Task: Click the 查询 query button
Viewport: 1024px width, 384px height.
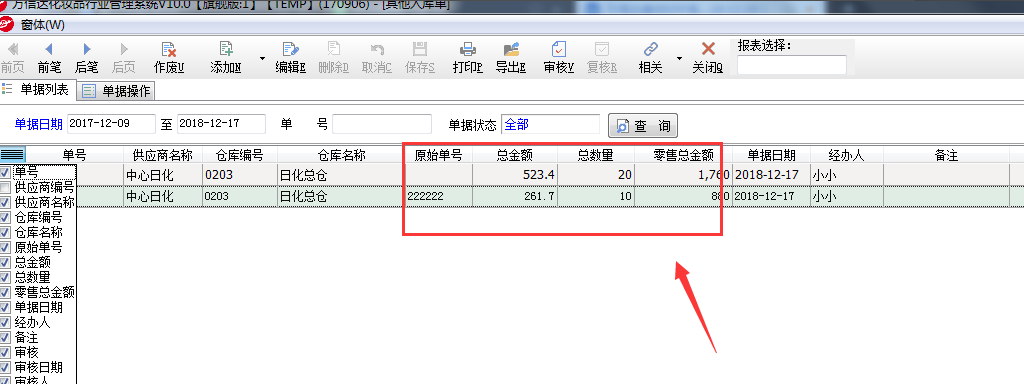Action: [x=643, y=126]
